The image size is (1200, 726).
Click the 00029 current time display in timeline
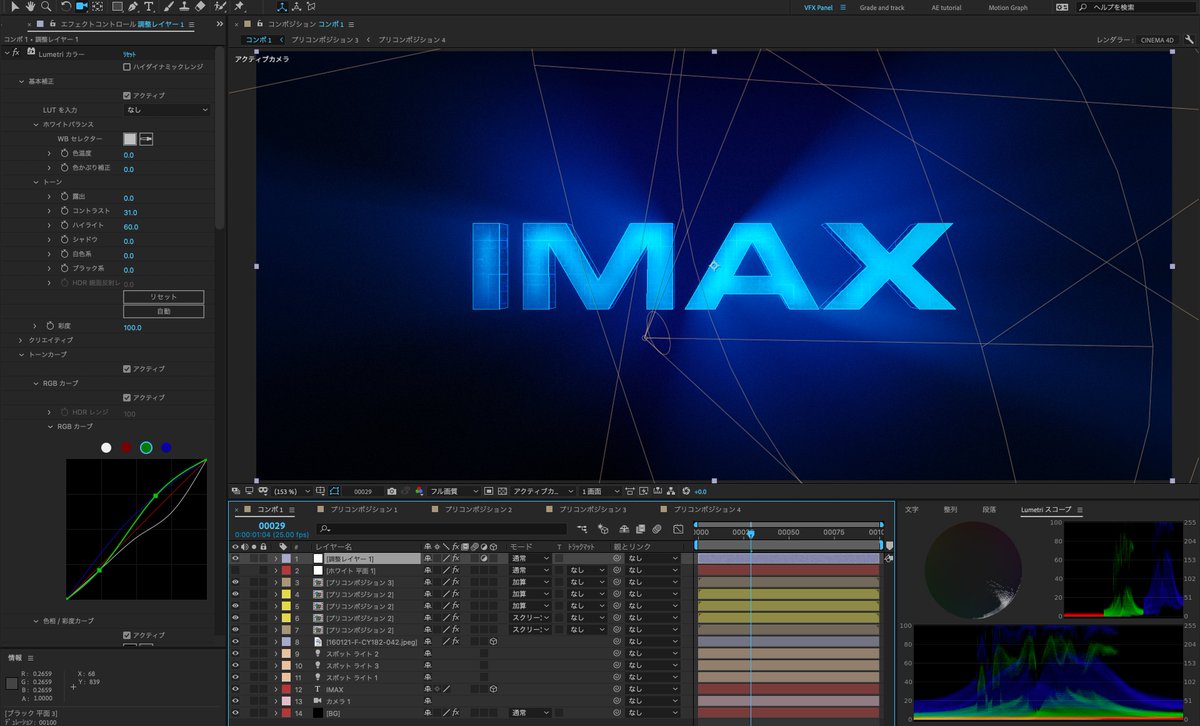click(272, 525)
